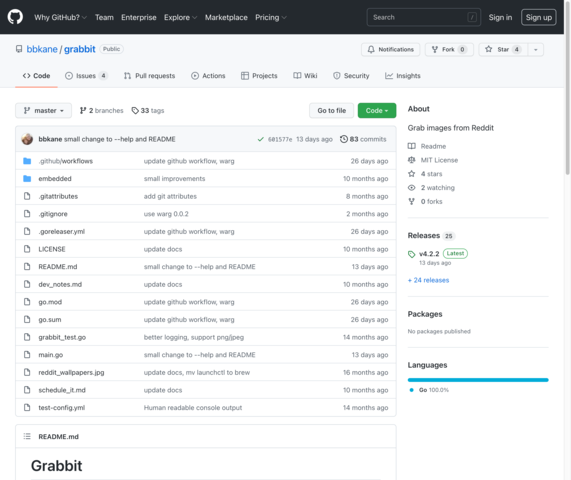Click the commits history clock icon
The height and width of the screenshot is (480, 571).
(x=343, y=139)
